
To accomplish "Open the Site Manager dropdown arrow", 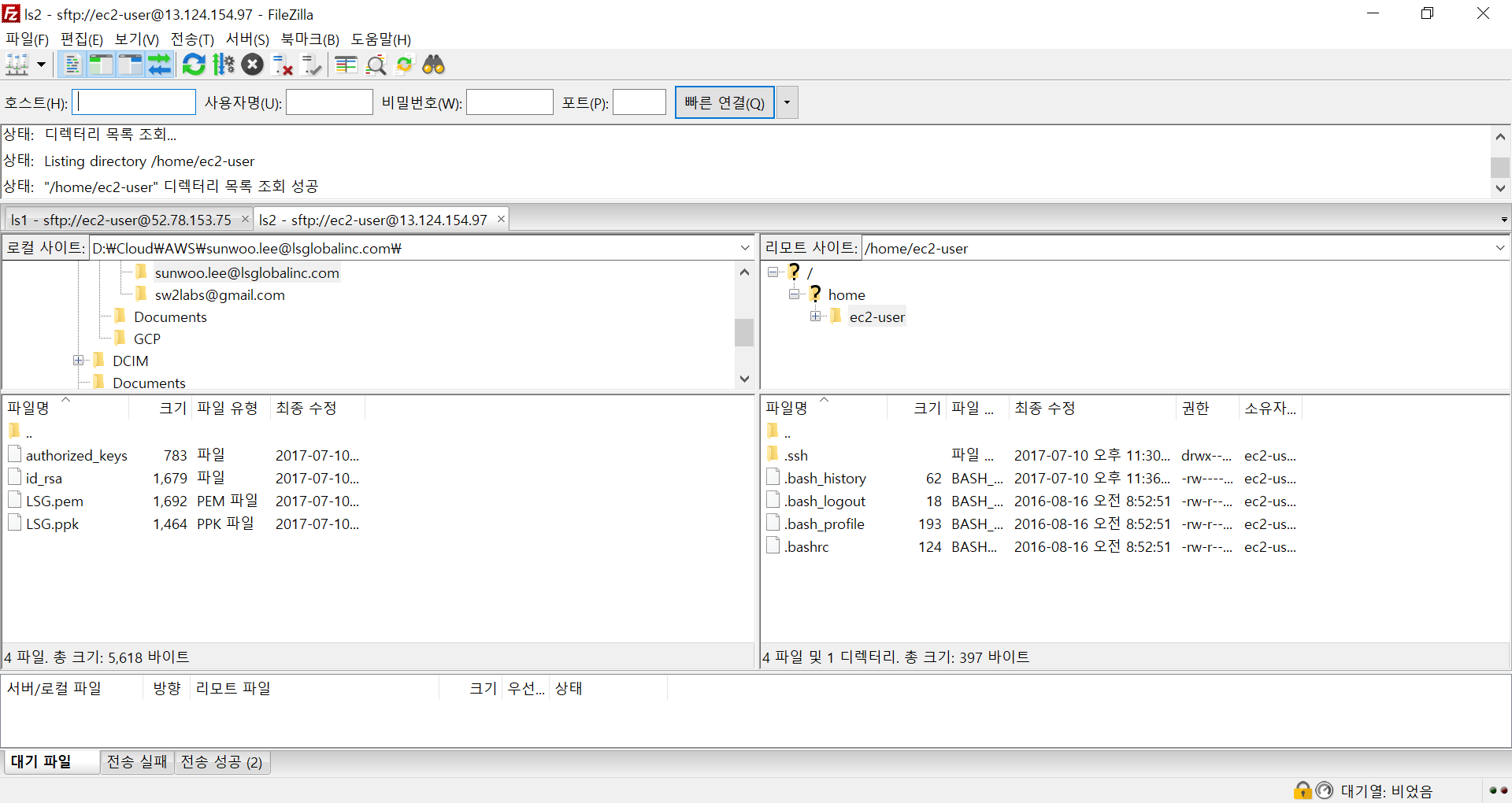I will pyautogui.click(x=41, y=65).
